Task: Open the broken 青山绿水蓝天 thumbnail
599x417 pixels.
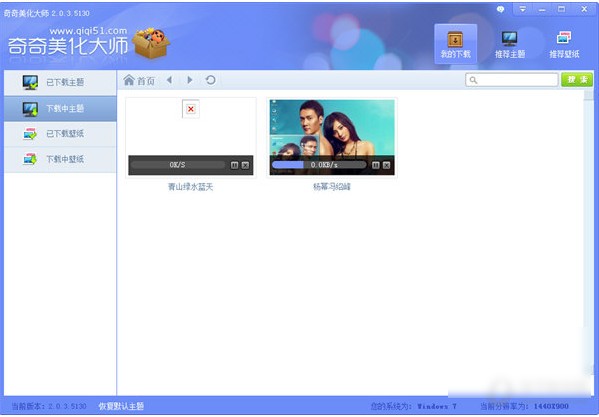Action: coord(191,109)
